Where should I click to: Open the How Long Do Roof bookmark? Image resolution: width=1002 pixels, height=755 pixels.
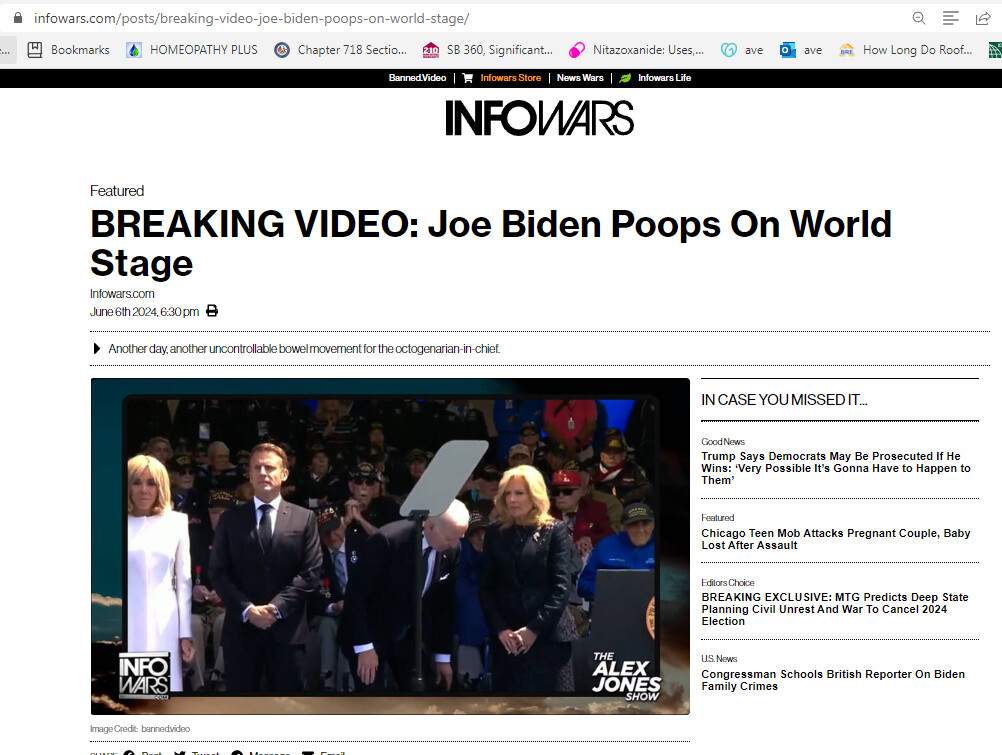(906, 50)
